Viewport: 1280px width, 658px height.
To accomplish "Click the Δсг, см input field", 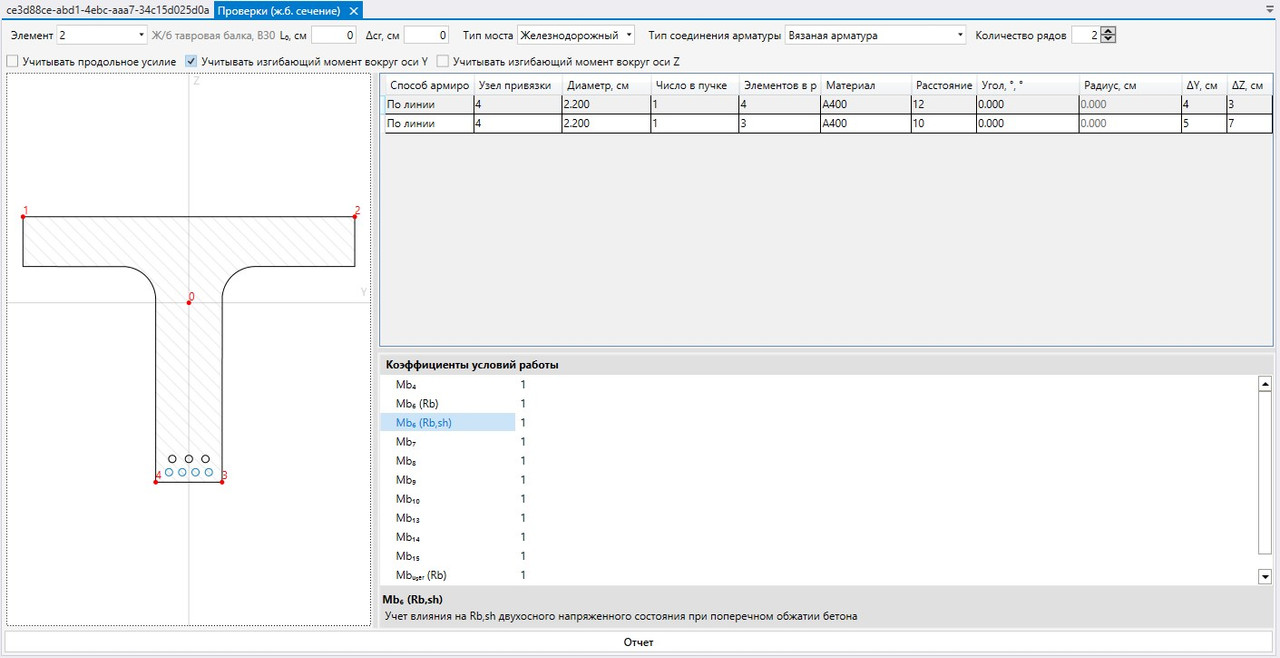I will click(426, 35).
